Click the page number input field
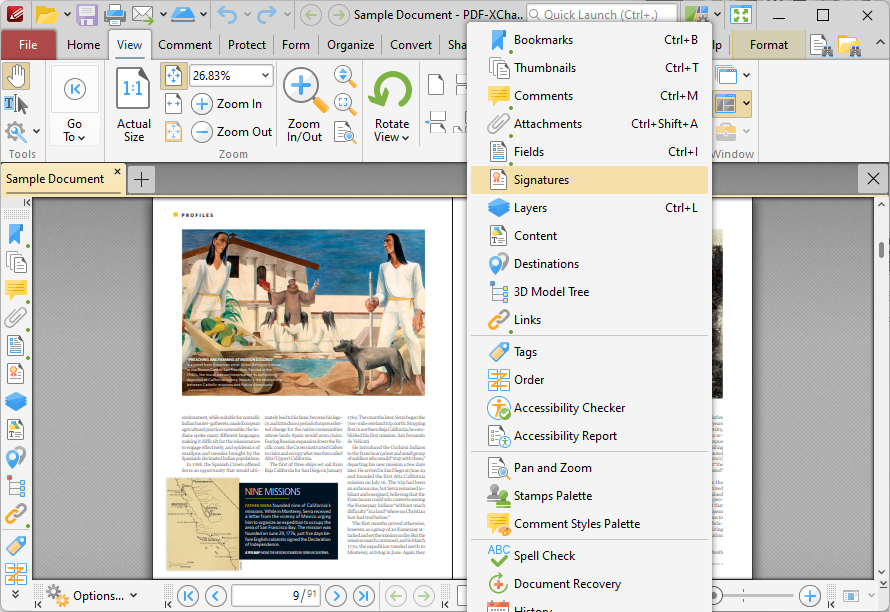 tap(276, 596)
